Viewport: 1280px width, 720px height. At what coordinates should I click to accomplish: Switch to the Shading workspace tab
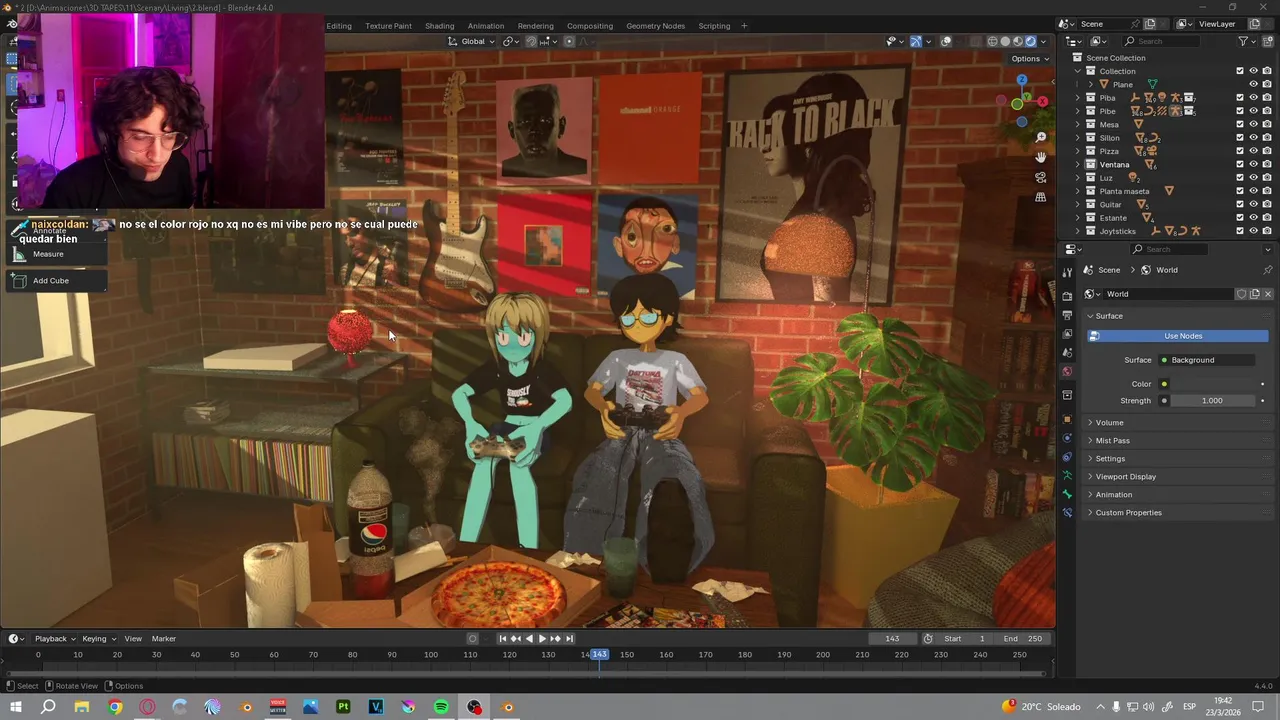click(x=439, y=26)
